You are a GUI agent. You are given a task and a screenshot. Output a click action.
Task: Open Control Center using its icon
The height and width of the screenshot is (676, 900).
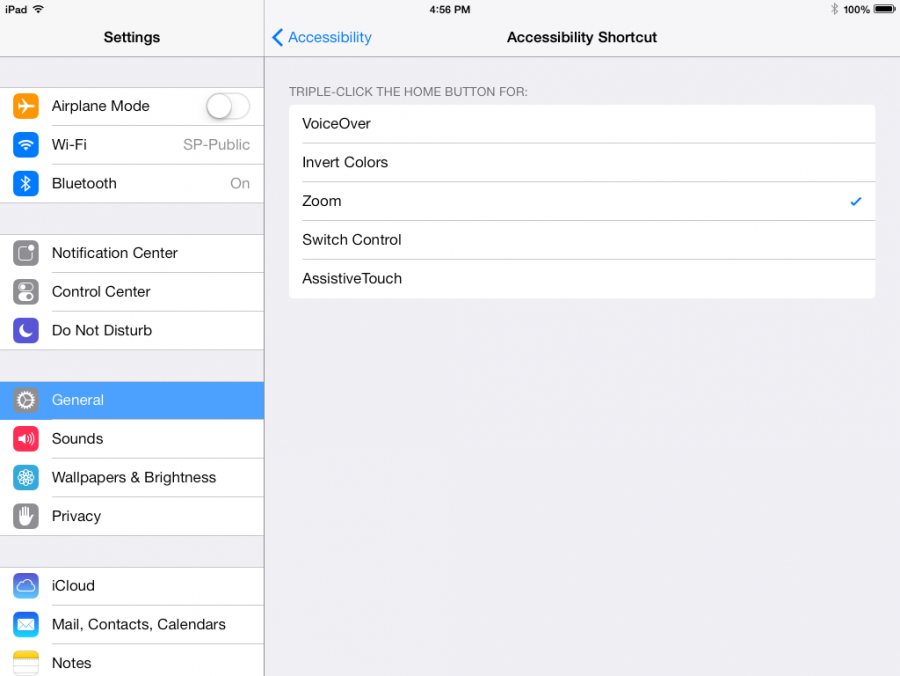(x=25, y=292)
